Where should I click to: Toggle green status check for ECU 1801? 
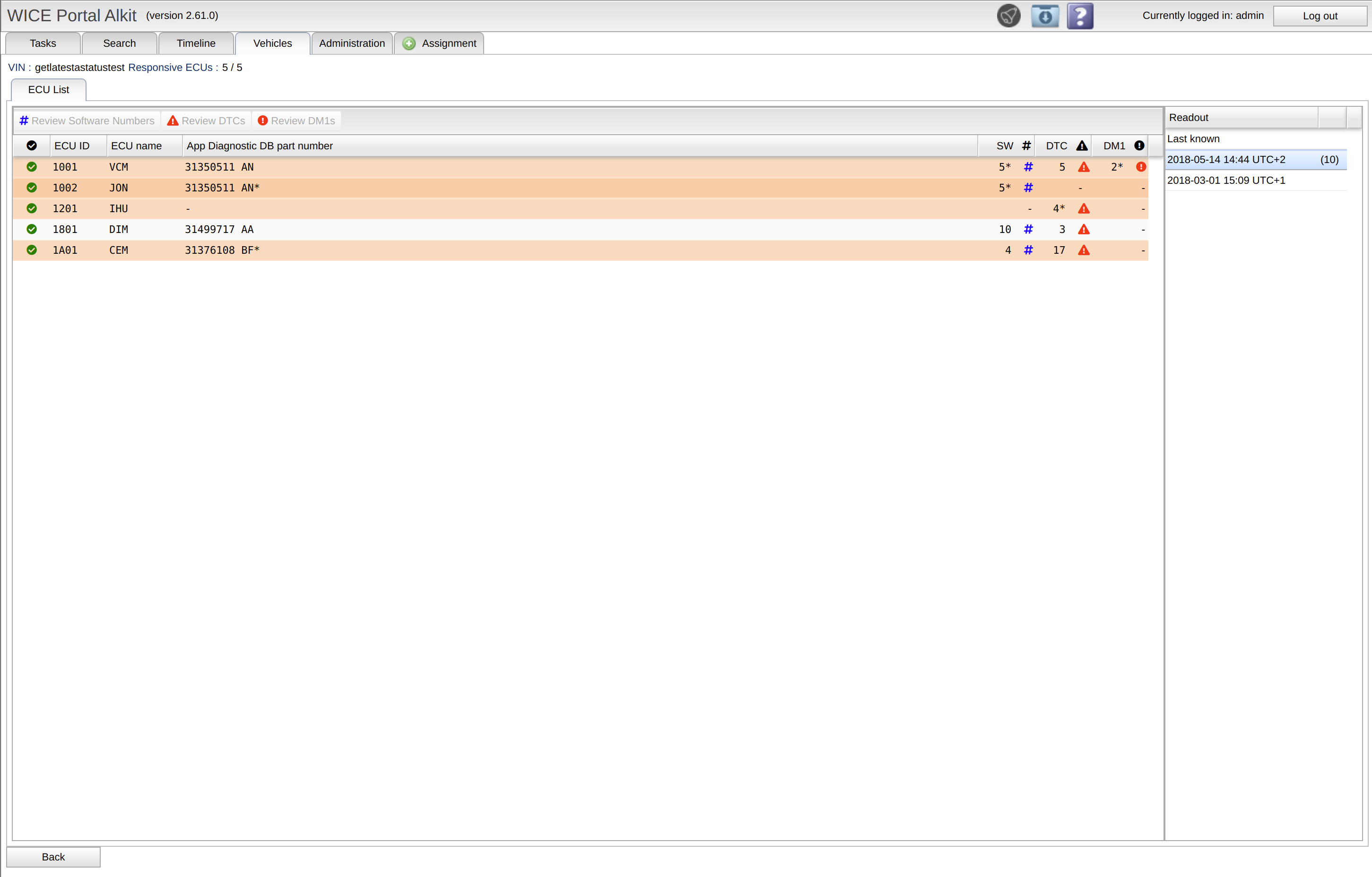32,230
